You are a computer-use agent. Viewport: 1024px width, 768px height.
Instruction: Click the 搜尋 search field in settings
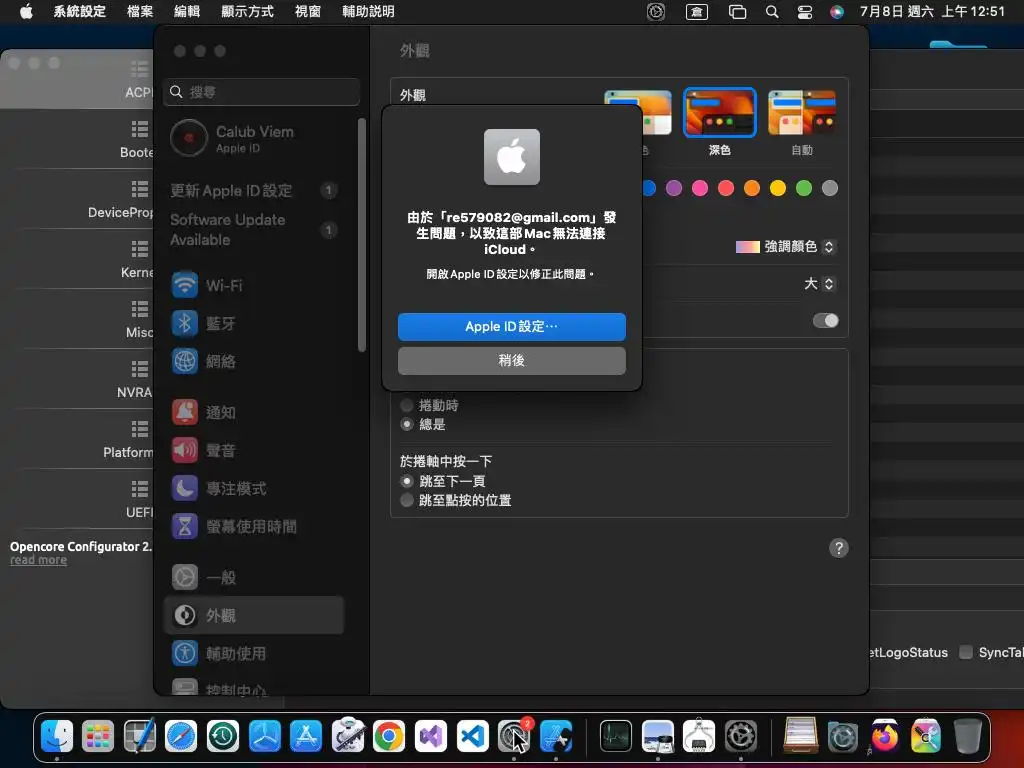[x=261, y=92]
